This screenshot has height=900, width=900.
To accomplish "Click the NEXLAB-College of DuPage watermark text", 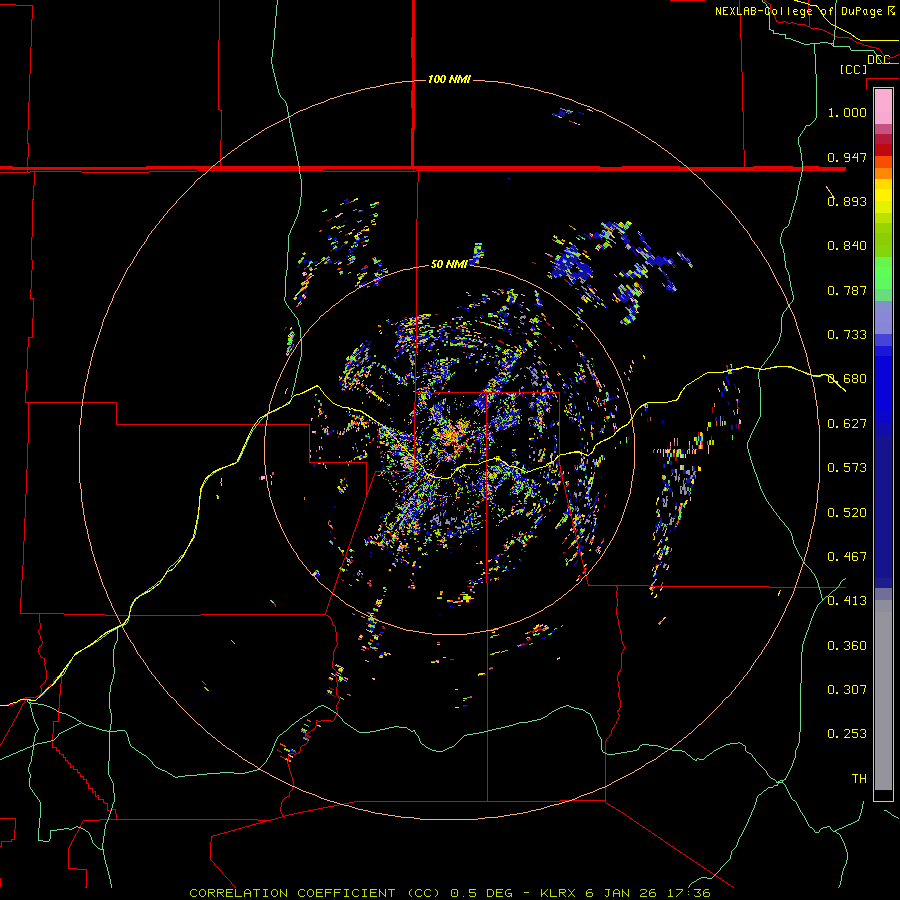I will (805, 11).
